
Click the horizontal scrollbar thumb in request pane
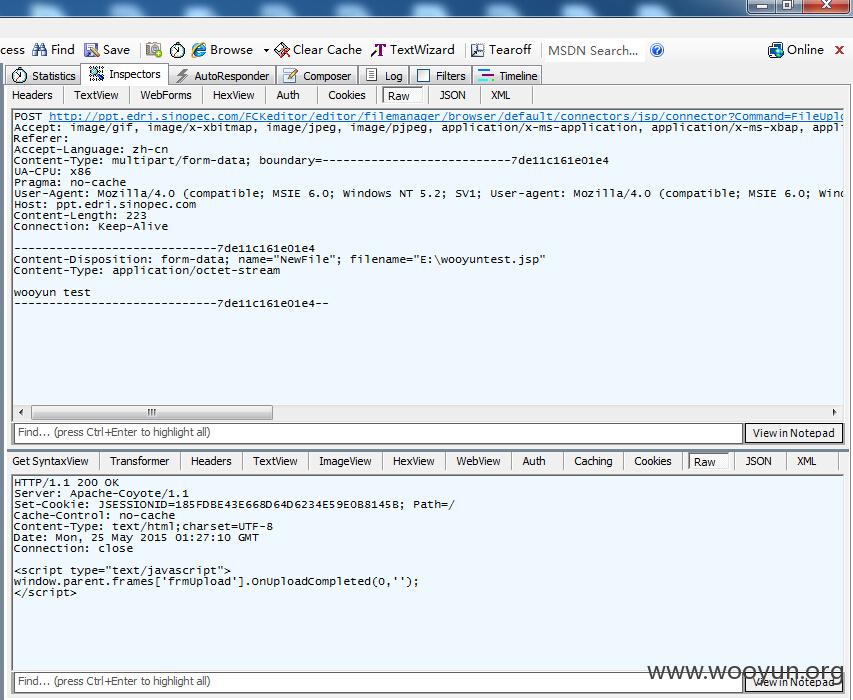point(152,412)
